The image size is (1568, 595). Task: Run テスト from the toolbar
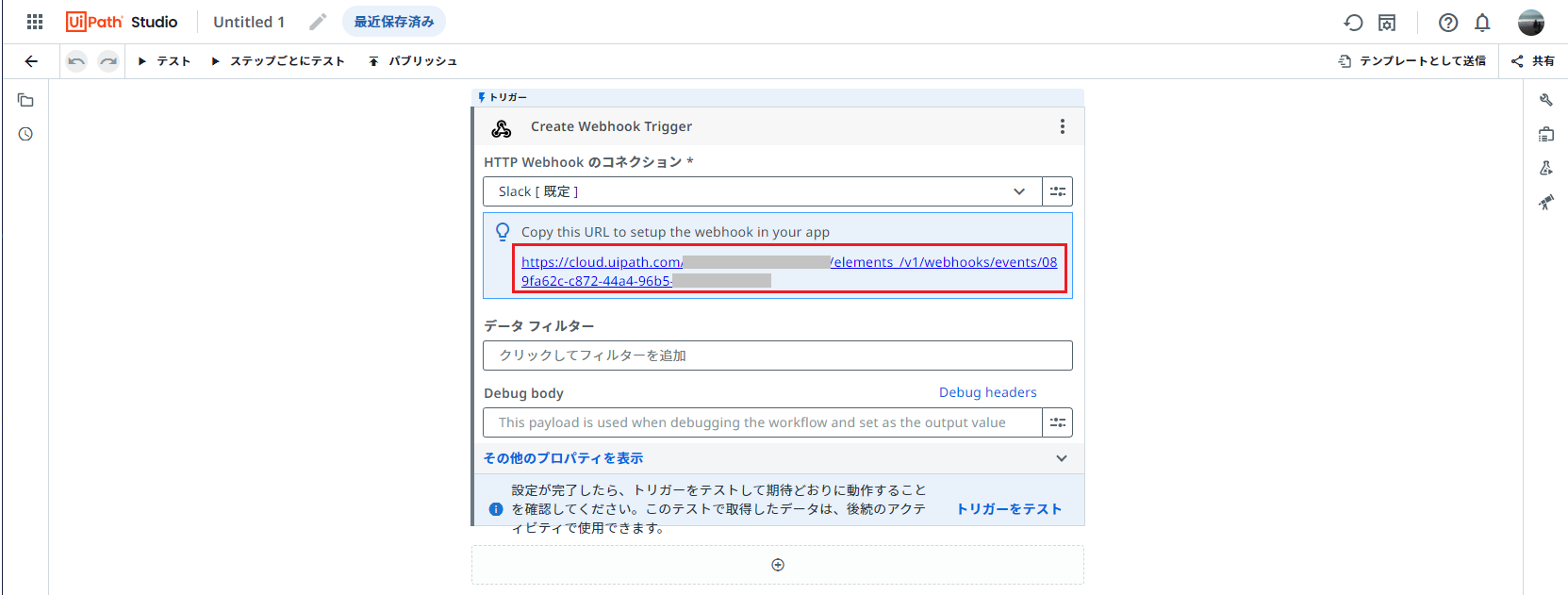pyautogui.click(x=164, y=61)
